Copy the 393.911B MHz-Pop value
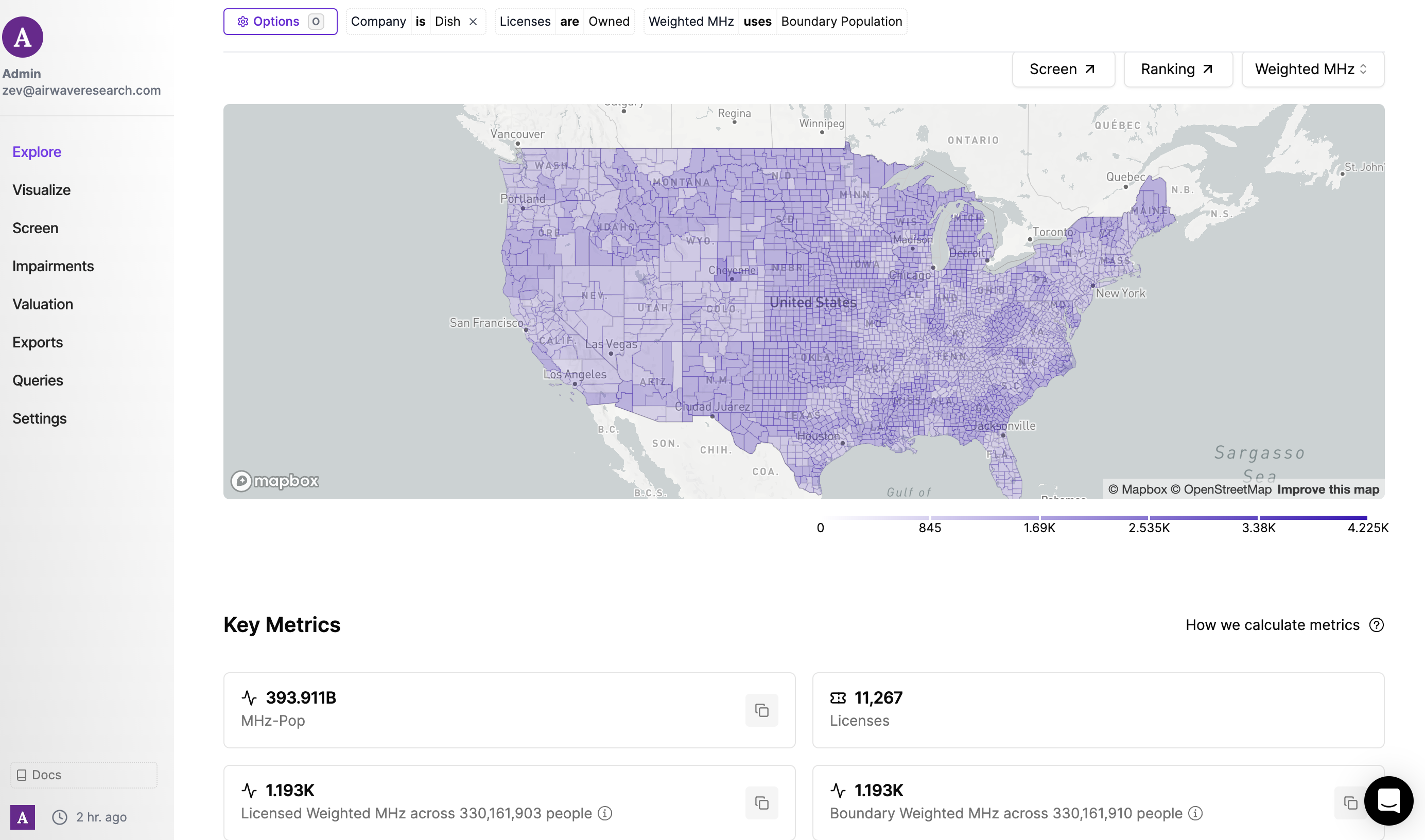Image resolution: width=1425 pixels, height=840 pixels. click(761, 710)
